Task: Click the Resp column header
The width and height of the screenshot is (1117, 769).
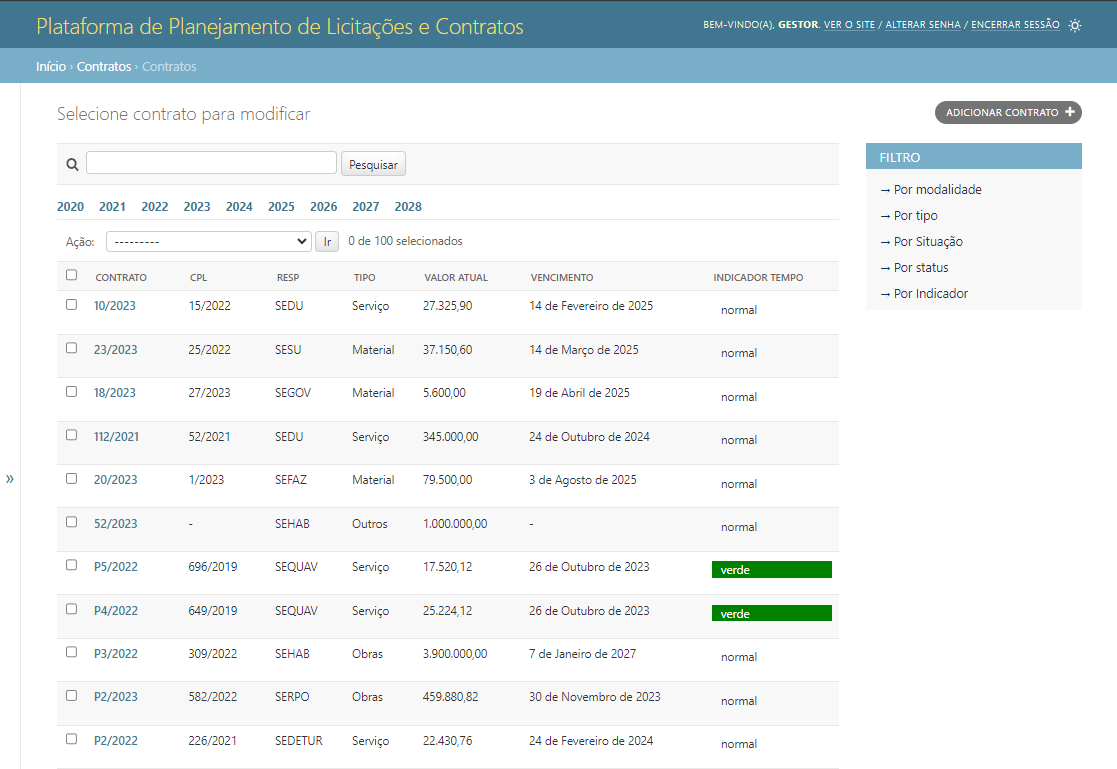Action: (288, 277)
